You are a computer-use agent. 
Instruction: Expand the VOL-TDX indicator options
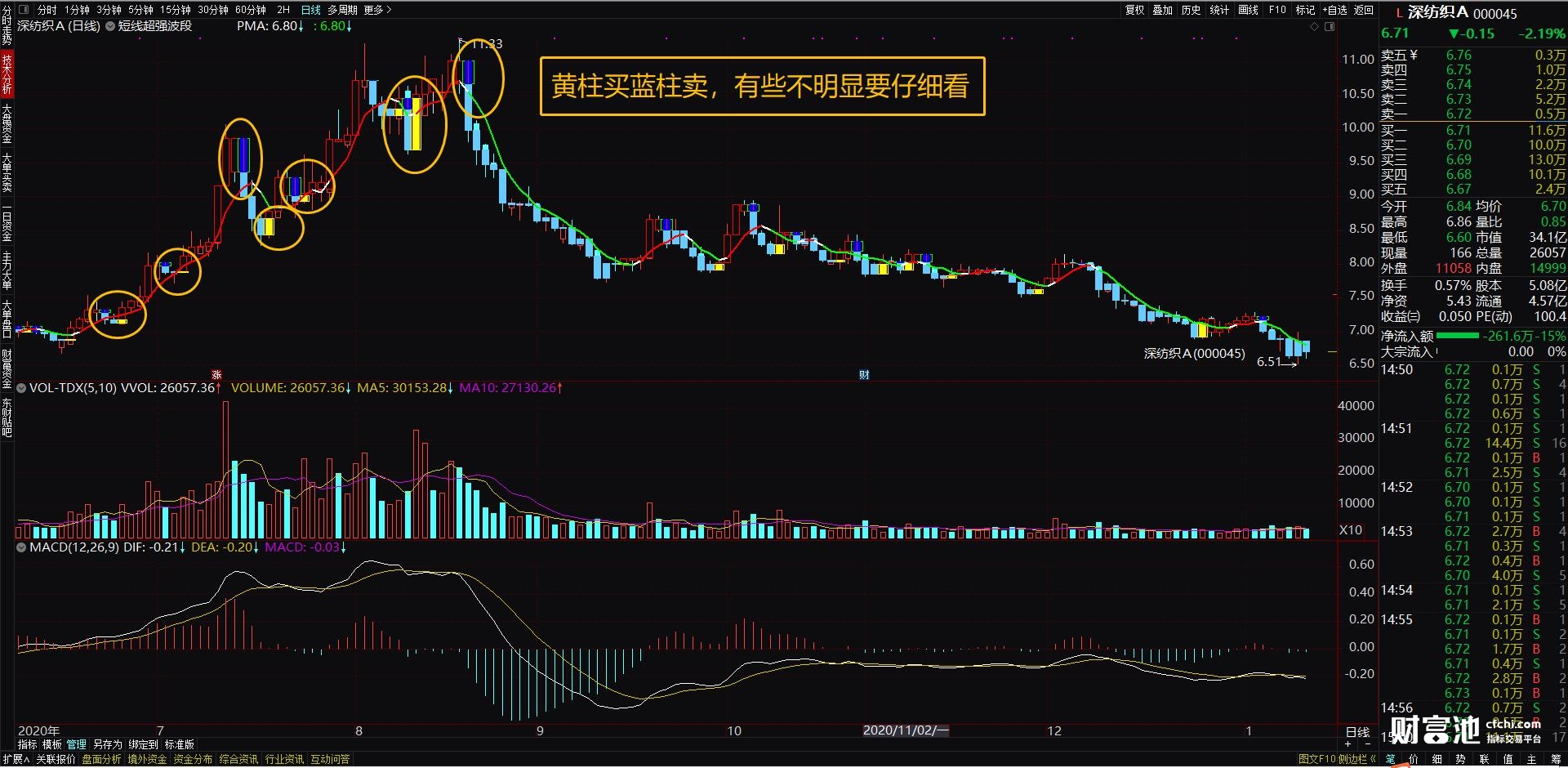[21, 388]
